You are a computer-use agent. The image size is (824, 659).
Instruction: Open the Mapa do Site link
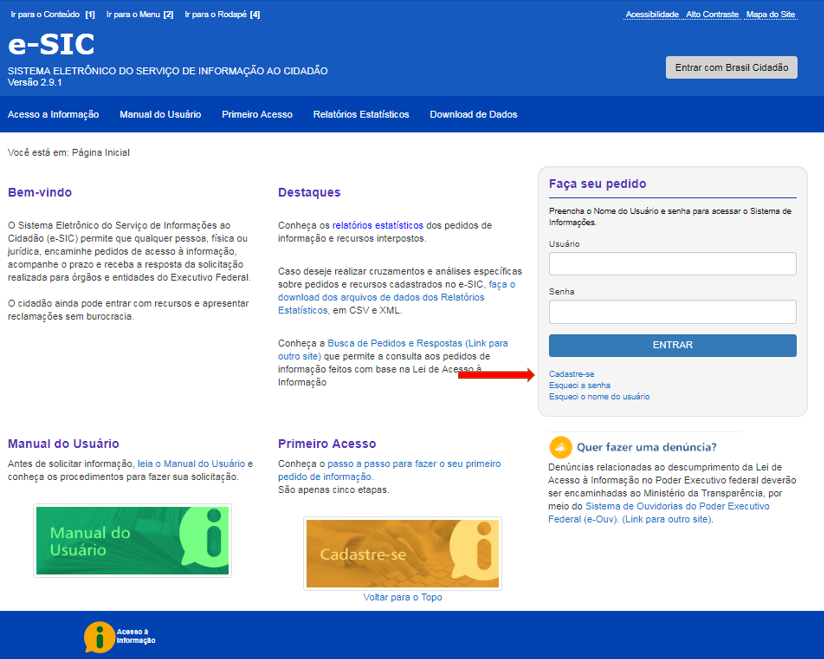pyautogui.click(x=772, y=15)
